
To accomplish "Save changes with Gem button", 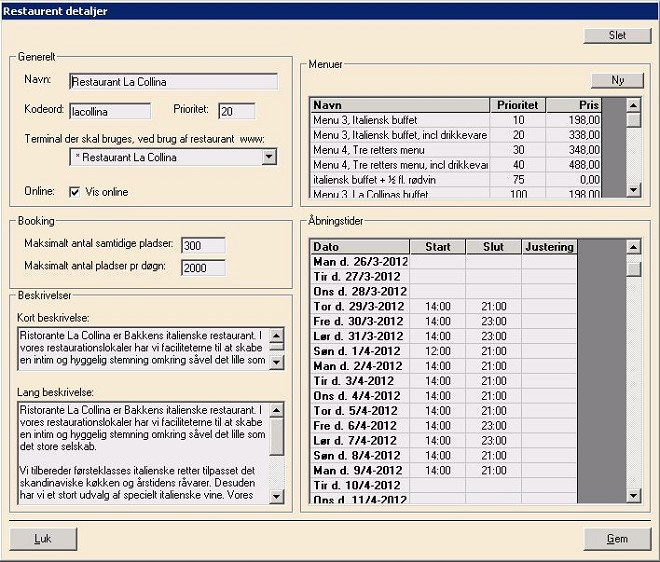I will pyautogui.click(x=617, y=539).
